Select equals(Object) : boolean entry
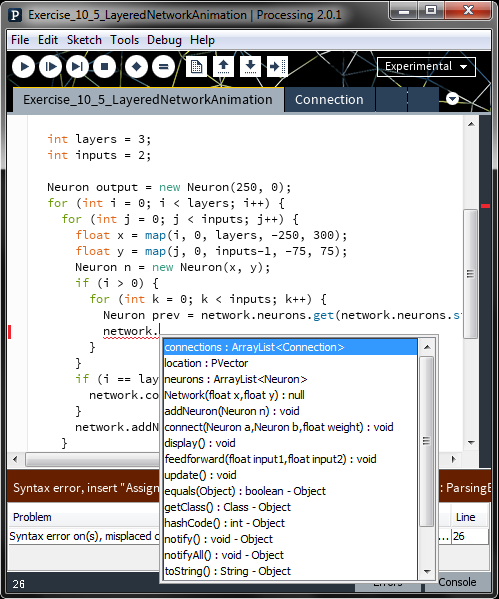Image resolution: width=499 pixels, height=599 pixels. pyautogui.click(x=290, y=491)
